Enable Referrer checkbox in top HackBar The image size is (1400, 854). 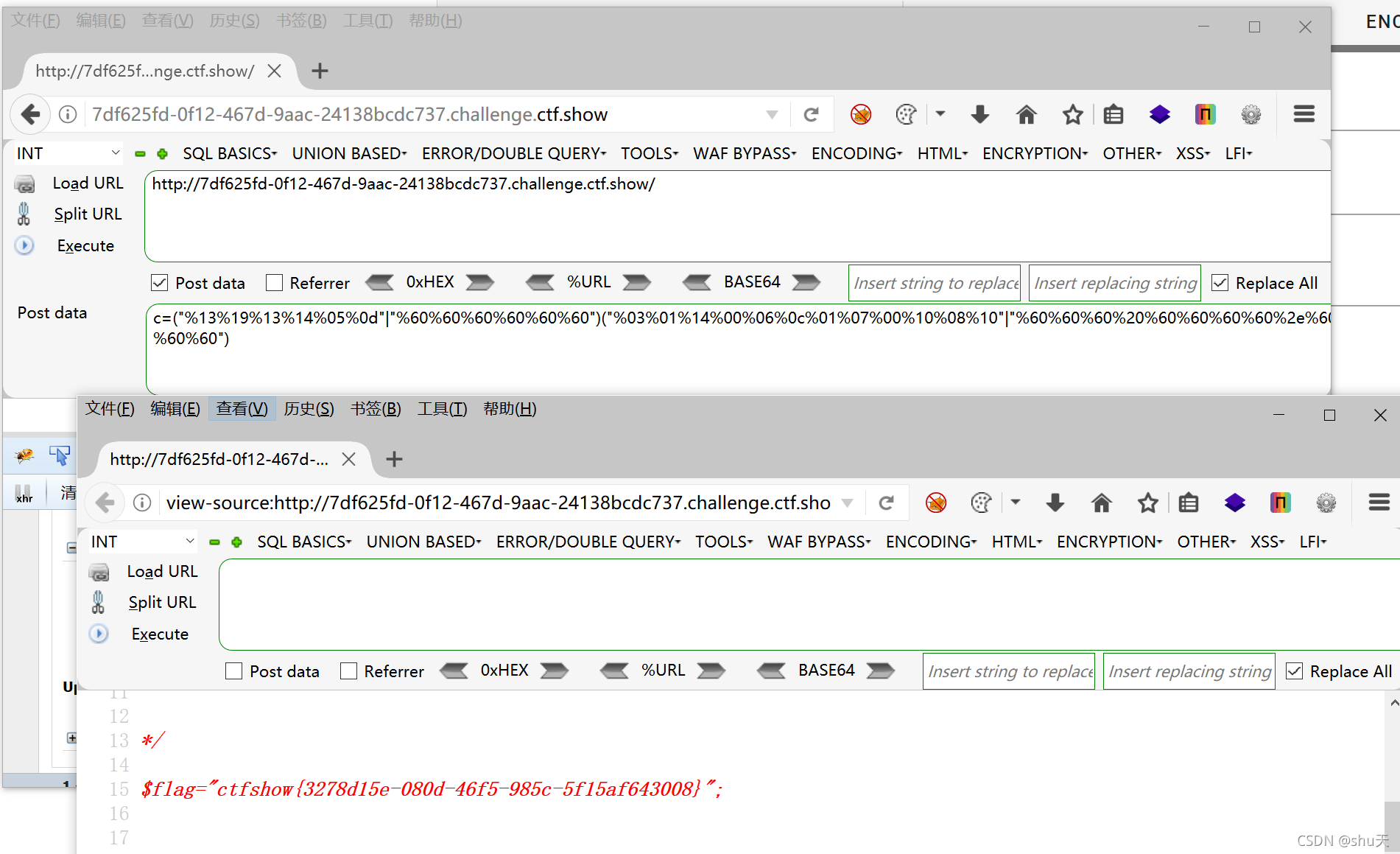coord(274,283)
